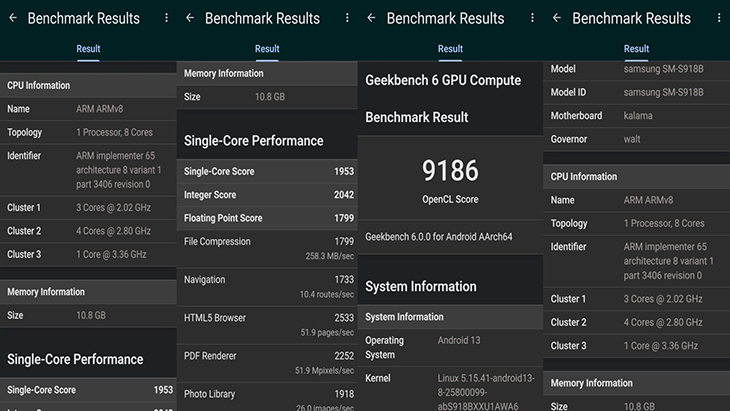
Task: Tap the File Compression result row
Action: (267, 249)
